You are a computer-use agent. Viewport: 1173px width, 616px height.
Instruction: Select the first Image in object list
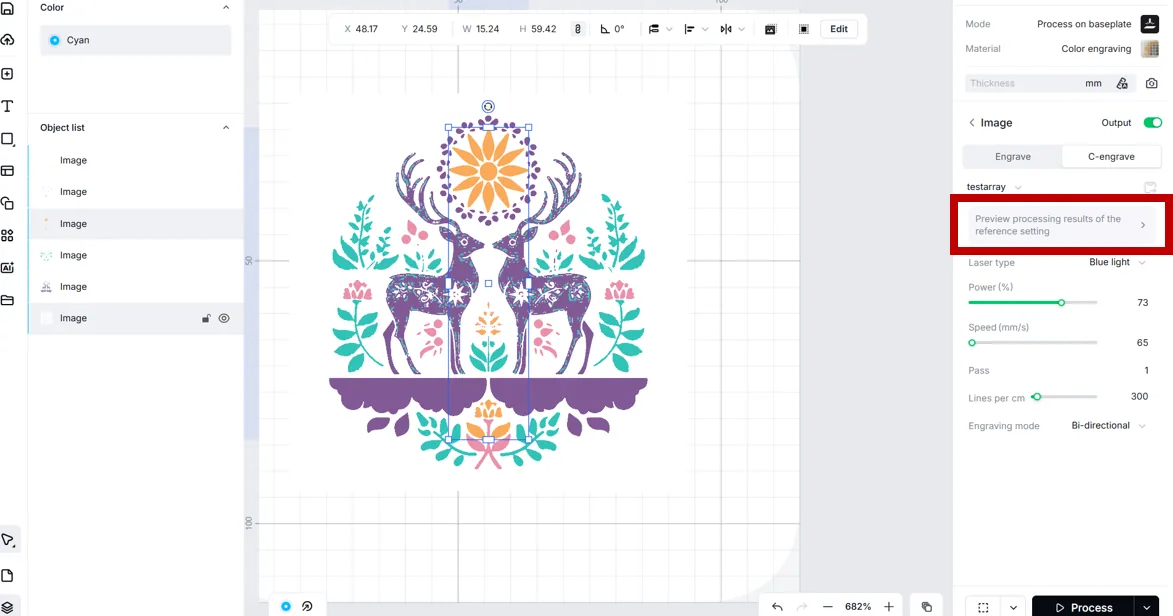point(135,160)
